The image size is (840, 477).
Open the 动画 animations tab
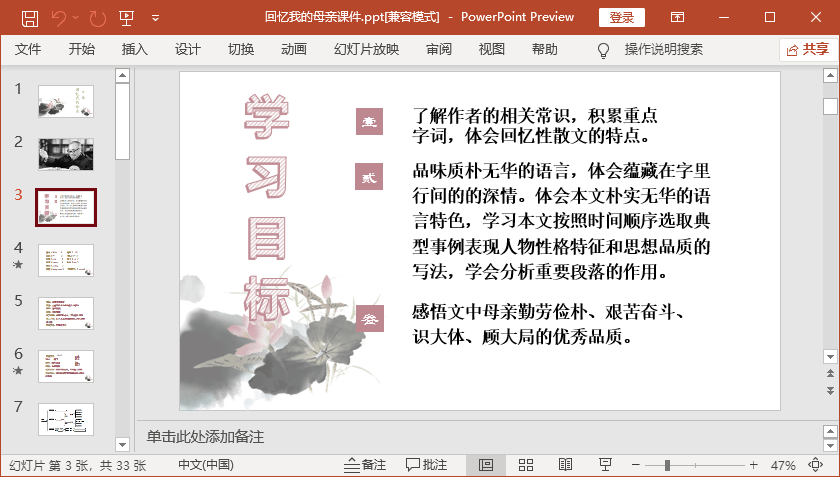click(294, 49)
